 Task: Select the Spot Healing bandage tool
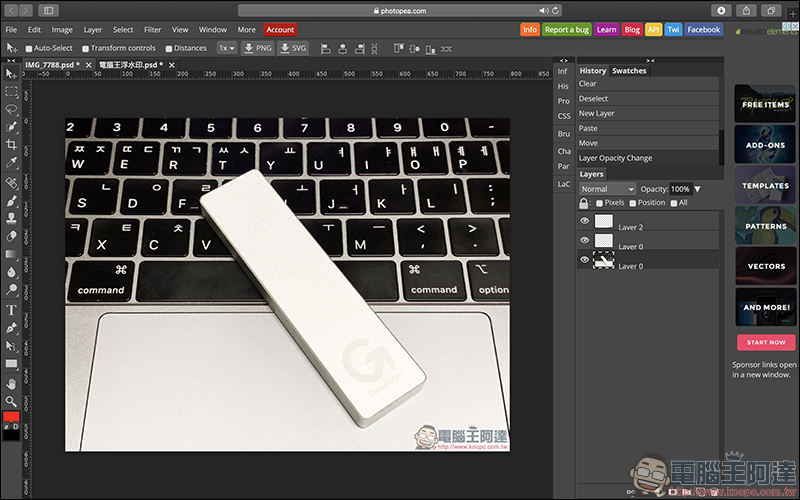pos(11,183)
